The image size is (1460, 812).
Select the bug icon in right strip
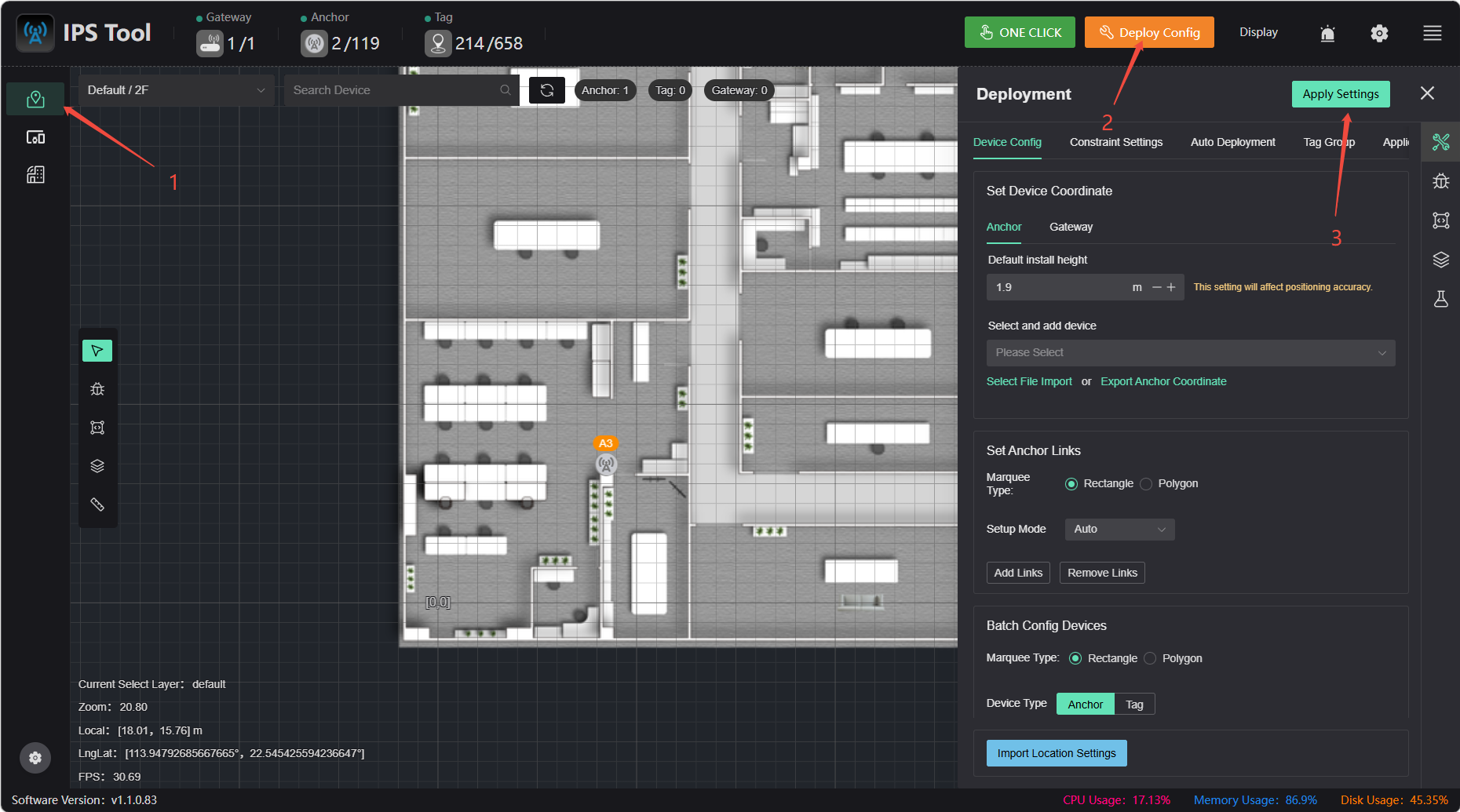(1440, 181)
